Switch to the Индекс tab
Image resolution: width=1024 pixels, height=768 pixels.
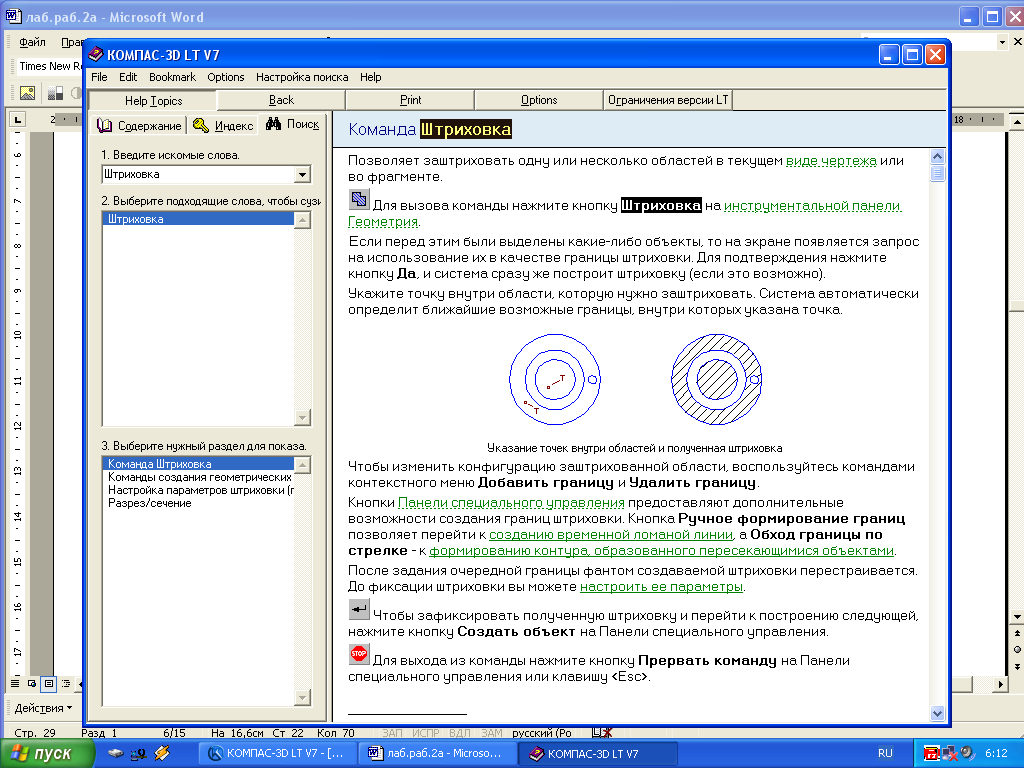223,125
